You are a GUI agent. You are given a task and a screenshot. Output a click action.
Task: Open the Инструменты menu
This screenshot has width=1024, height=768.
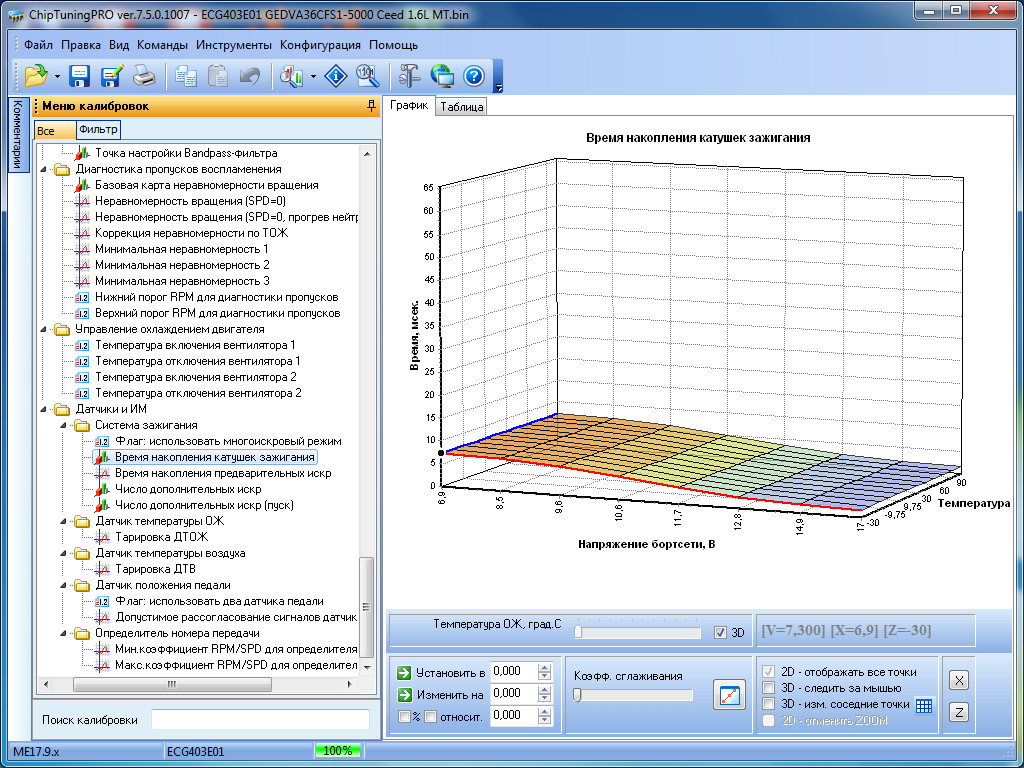[x=233, y=45]
